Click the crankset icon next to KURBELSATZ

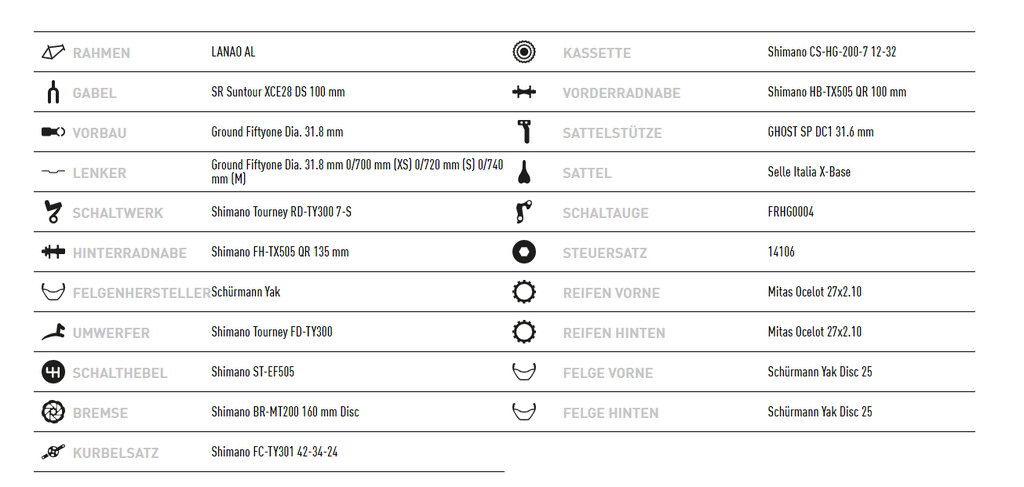(53, 452)
